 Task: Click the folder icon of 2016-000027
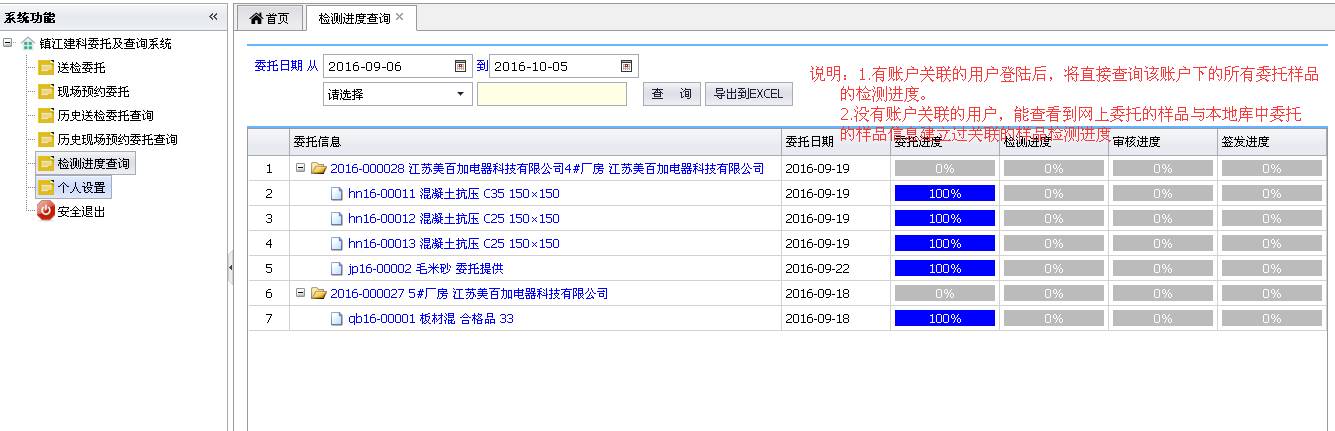(319, 294)
